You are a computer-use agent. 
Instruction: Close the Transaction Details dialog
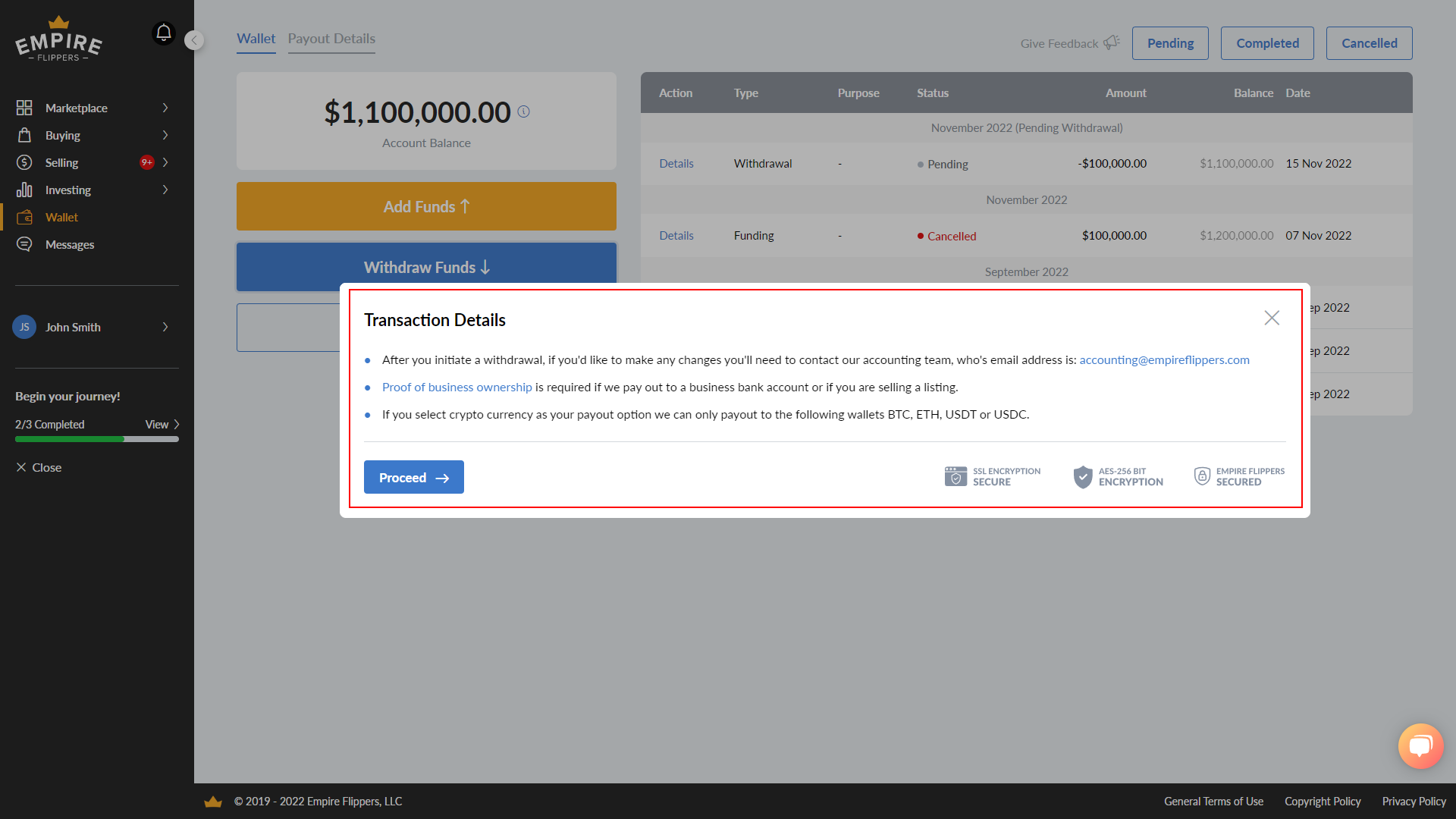pos(1272,318)
